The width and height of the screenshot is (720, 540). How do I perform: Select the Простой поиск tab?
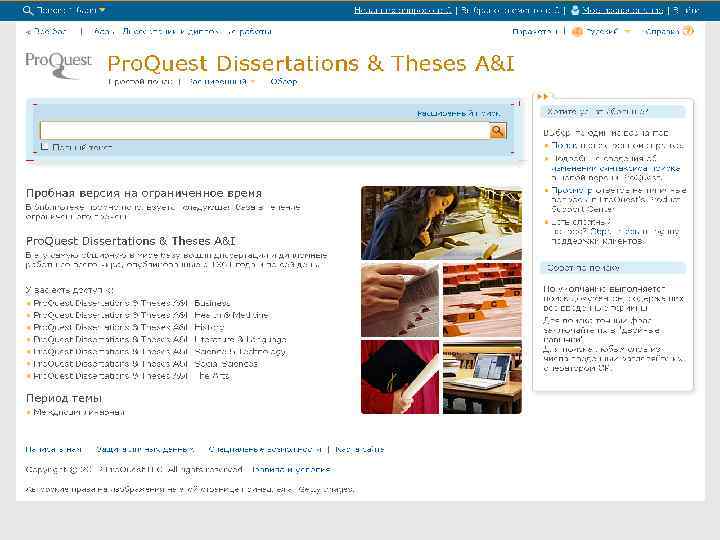pos(141,82)
